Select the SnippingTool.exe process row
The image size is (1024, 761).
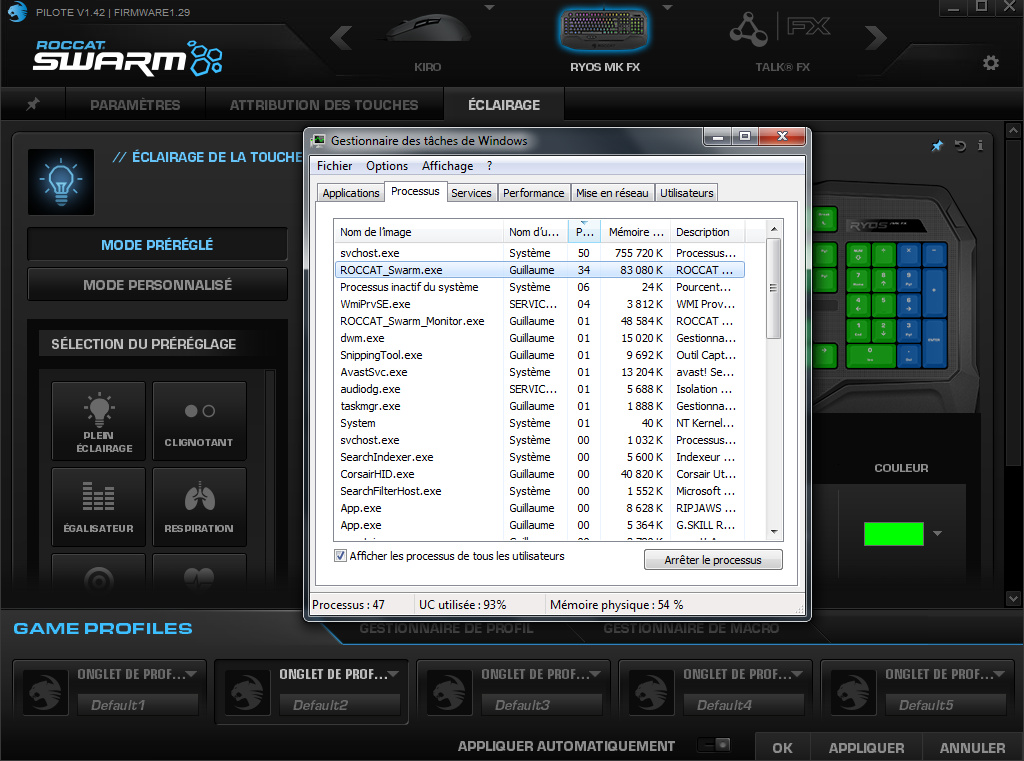[539, 355]
